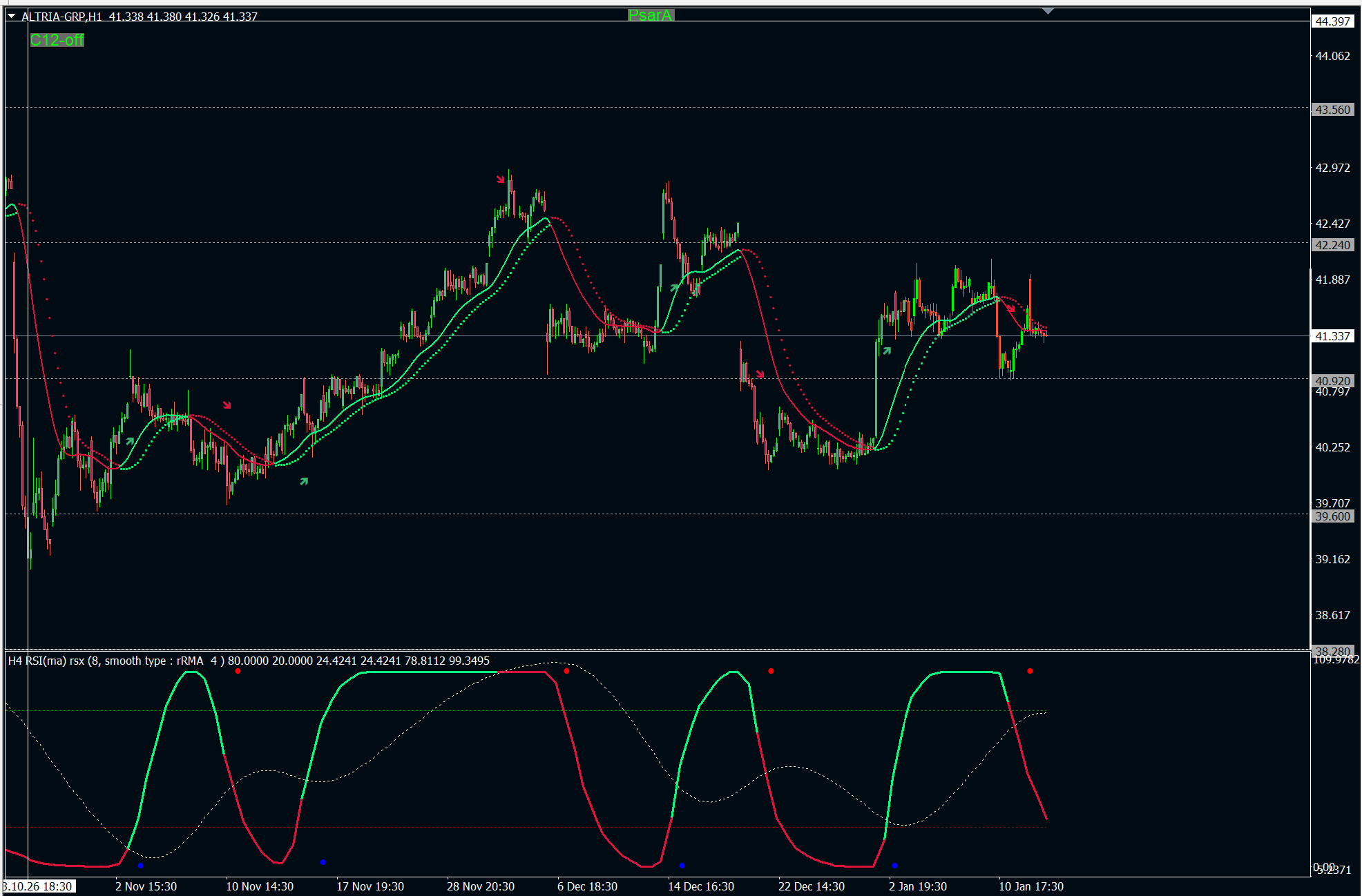The width and height of the screenshot is (1362, 896).
Task: Click the leftmost red dot in the RSI panel
Action: coord(238,671)
